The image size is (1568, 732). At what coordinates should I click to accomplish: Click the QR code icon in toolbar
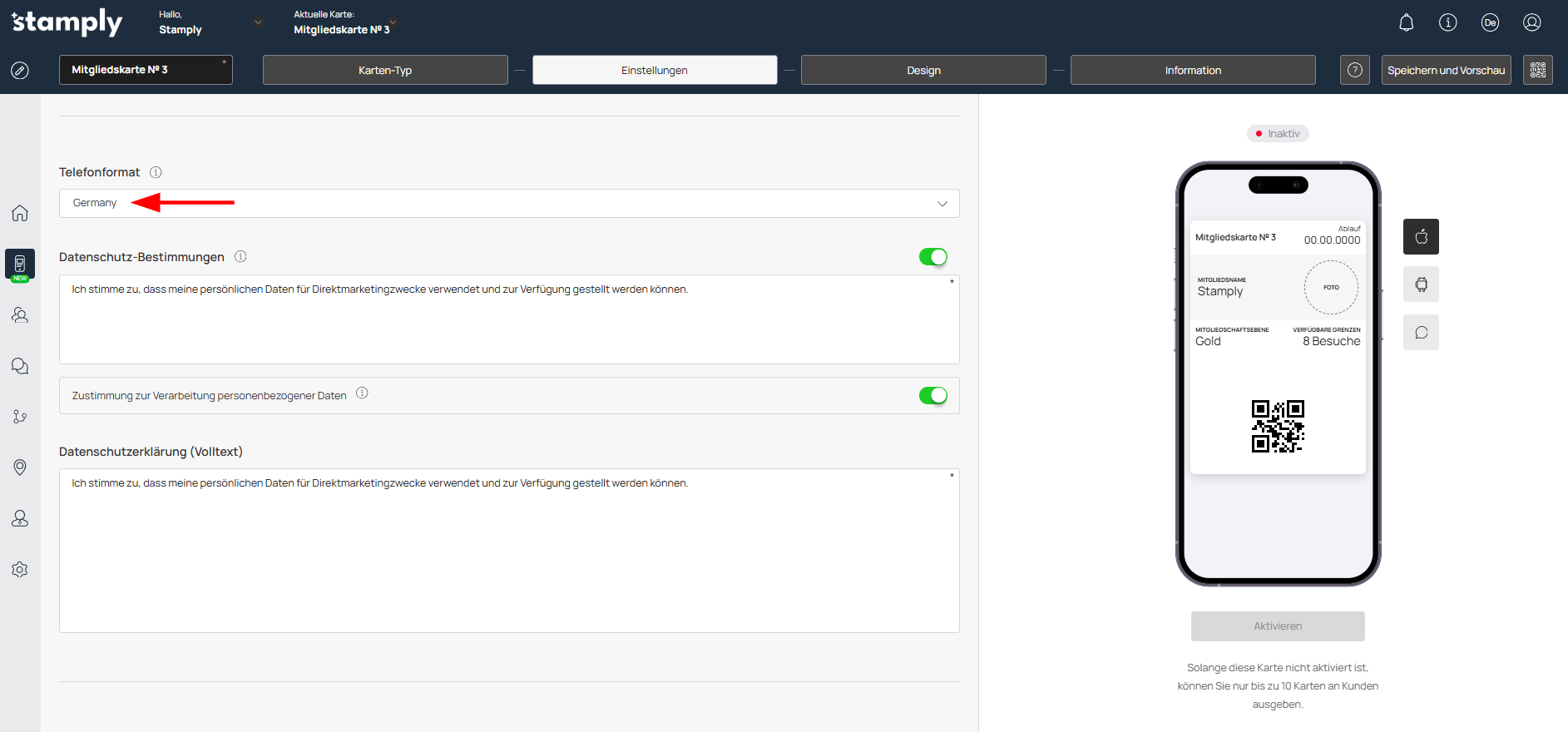(x=1537, y=70)
